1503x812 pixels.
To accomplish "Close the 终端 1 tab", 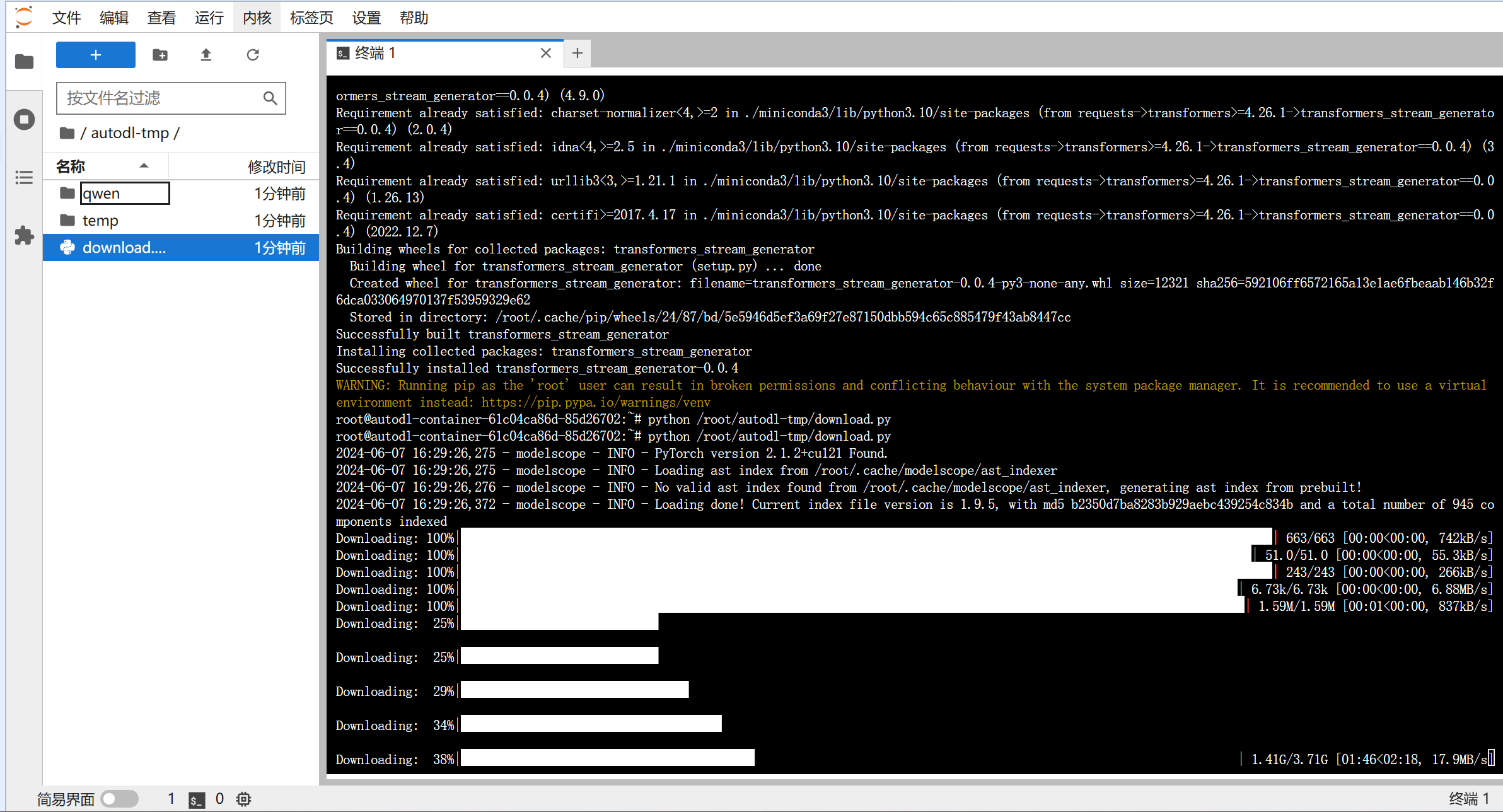I will [x=546, y=53].
